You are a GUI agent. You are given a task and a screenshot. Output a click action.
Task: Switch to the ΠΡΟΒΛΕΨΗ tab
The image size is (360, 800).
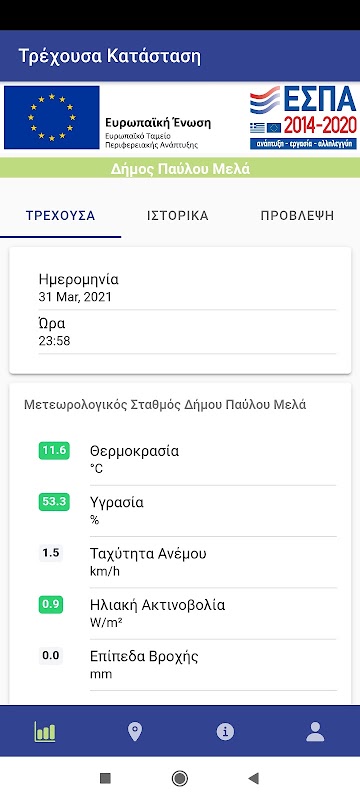297,216
